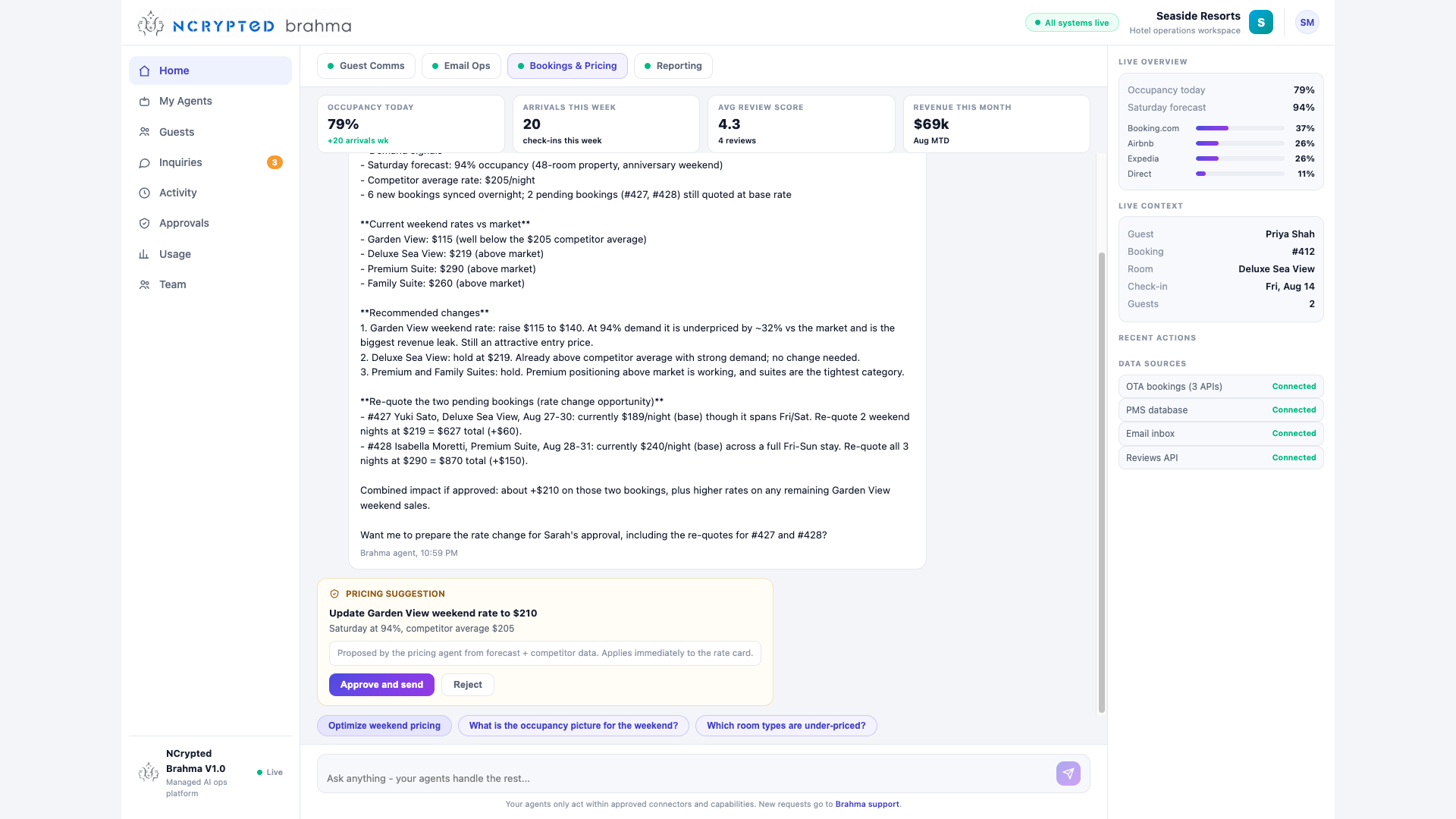
Task: Open My Agents briefcase icon
Action: [x=144, y=101]
